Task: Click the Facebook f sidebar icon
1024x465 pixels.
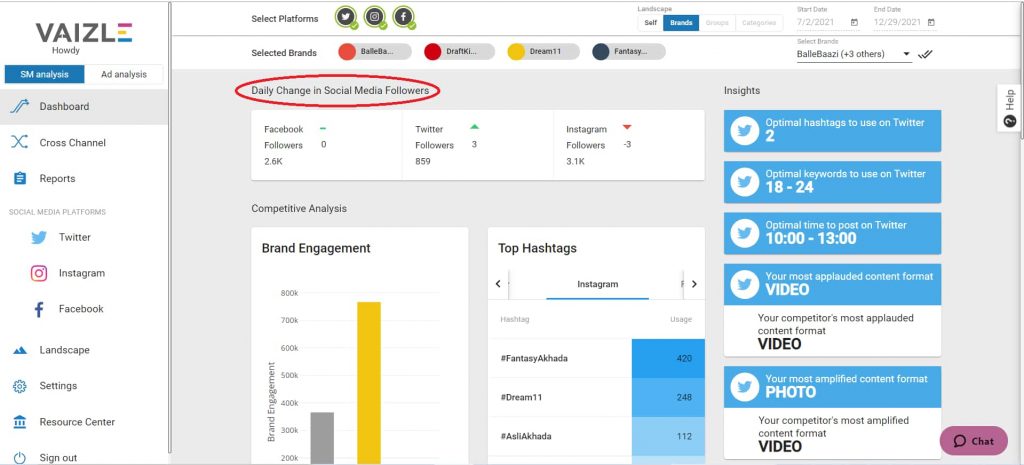Action: 39,309
